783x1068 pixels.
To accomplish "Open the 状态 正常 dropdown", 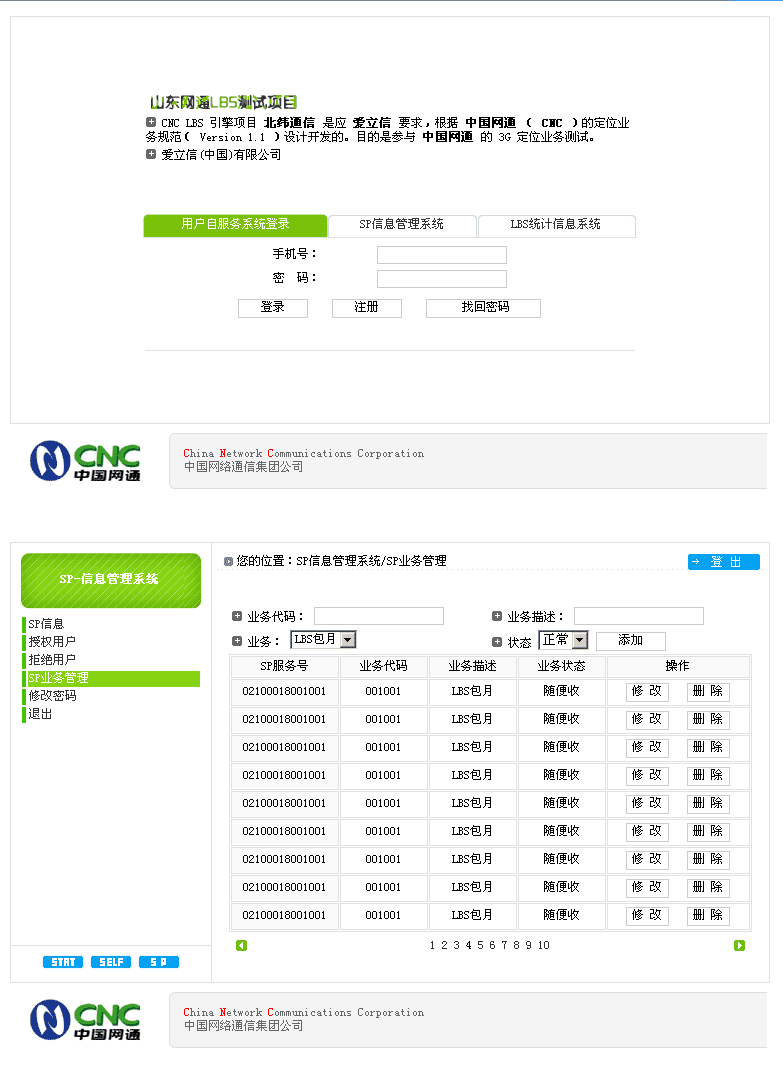I will [564, 640].
